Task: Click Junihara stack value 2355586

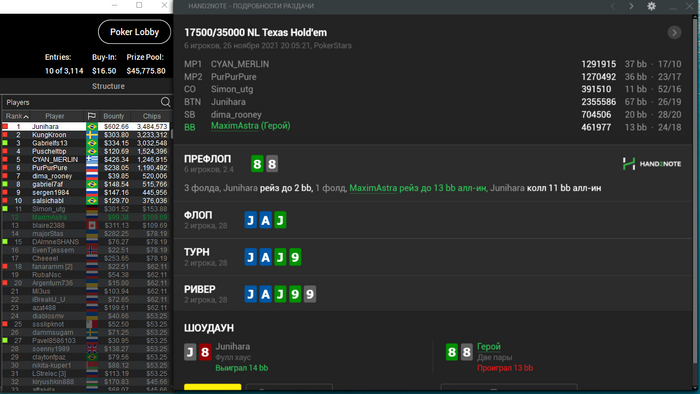Action: point(598,102)
